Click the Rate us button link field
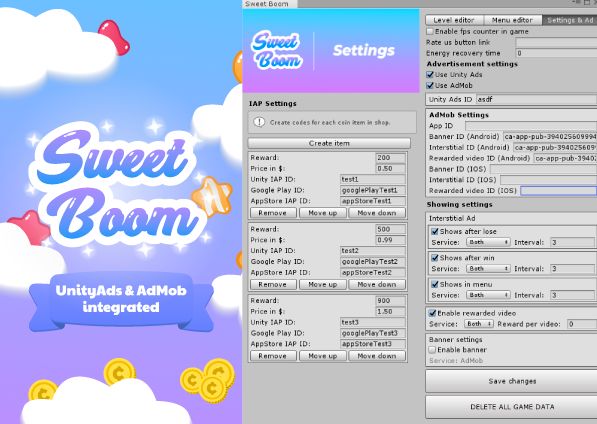Image resolution: width=597 pixels, height=424 pixels. [x=556, y=43]
